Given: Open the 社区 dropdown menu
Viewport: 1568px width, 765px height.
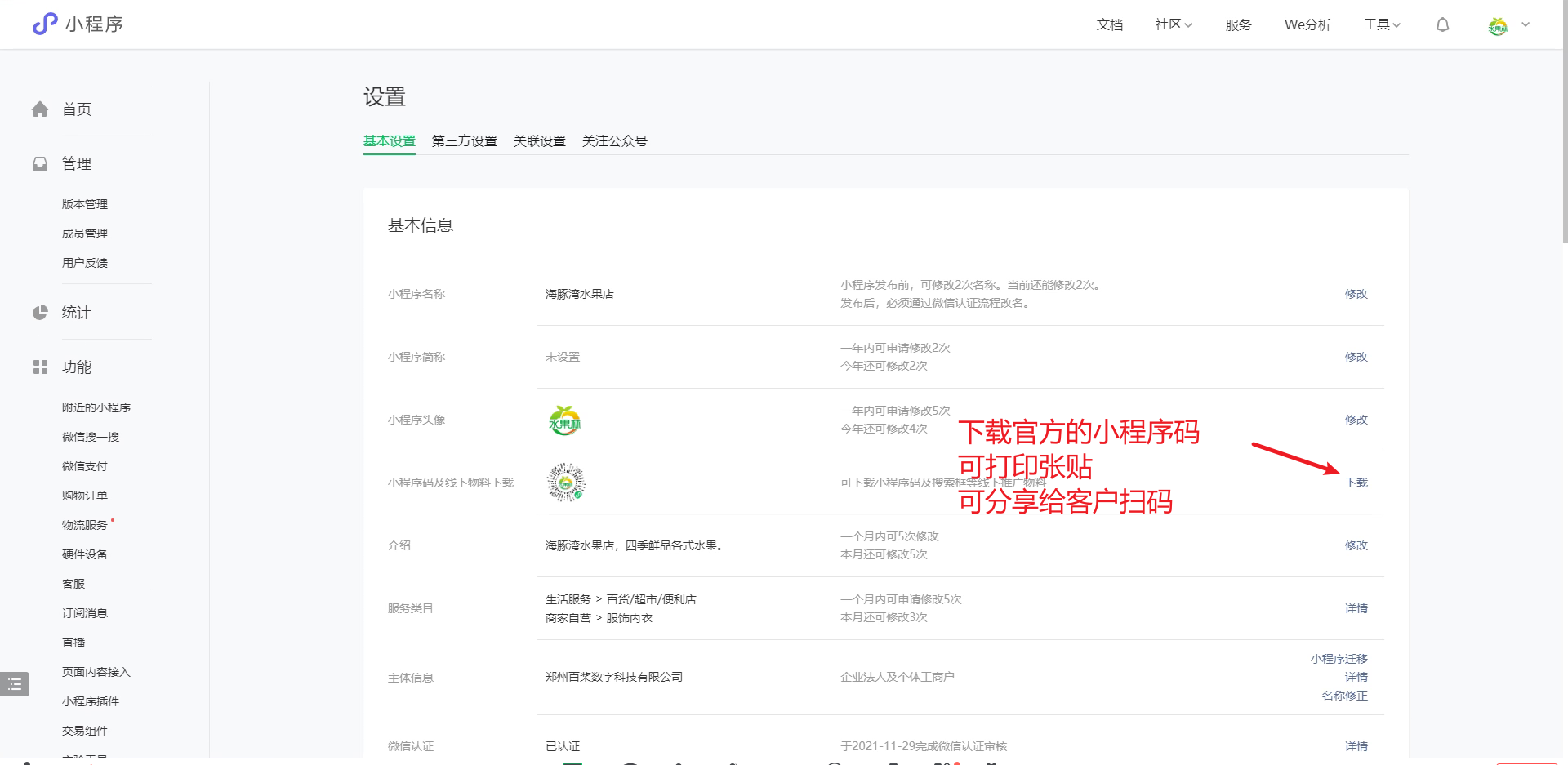Looking at the screenshot, I should click(x=1174, y=24).
